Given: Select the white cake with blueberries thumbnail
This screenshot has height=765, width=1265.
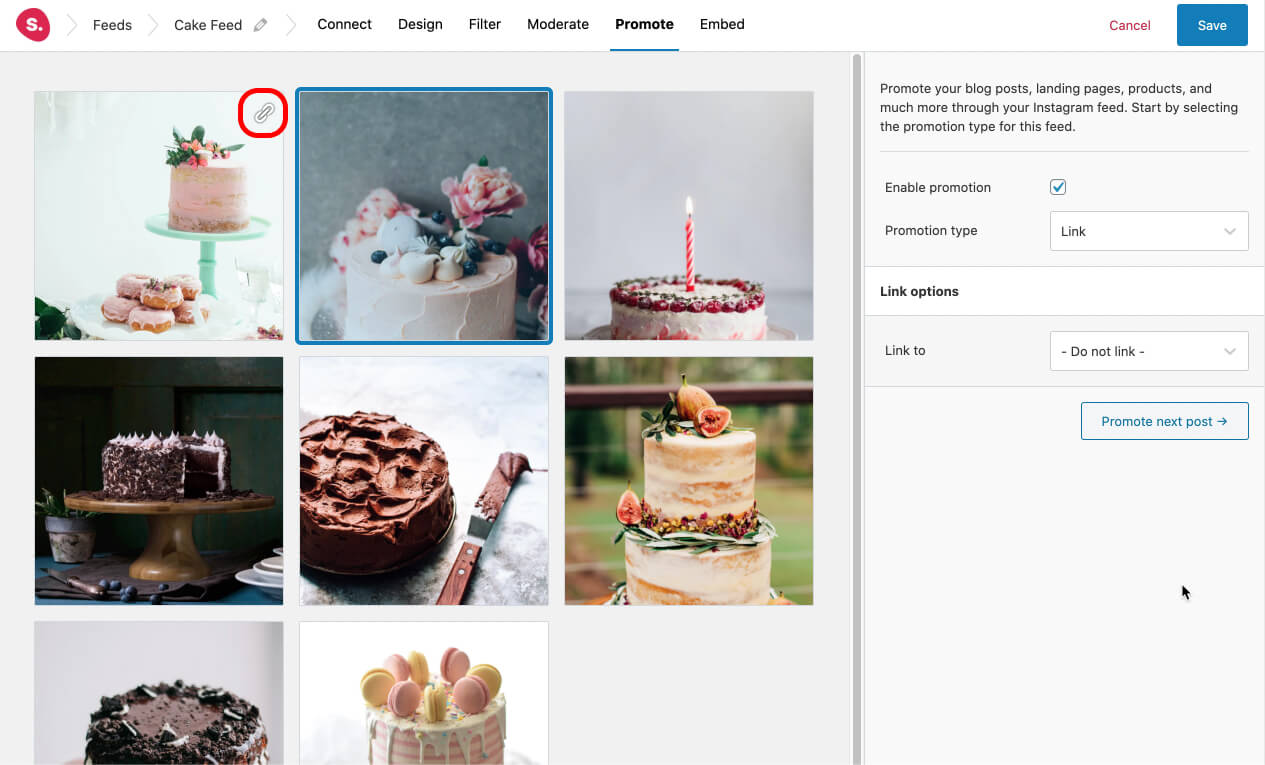Looking at the screenshot, I should click(424, 216).
